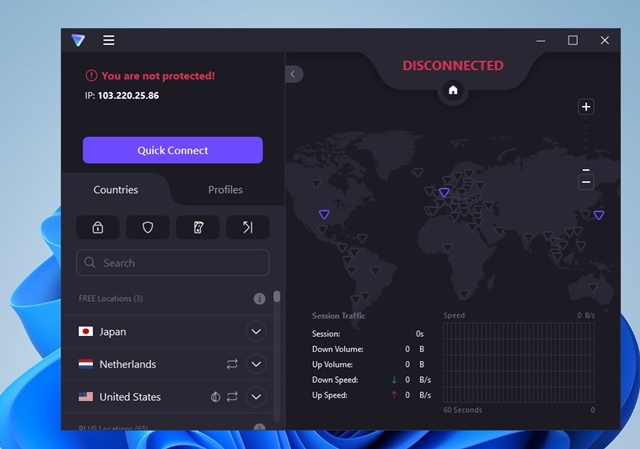Click the country list scrollbar thumb
Viewport: 640px width, 449px height.
(x=277, y=296)
